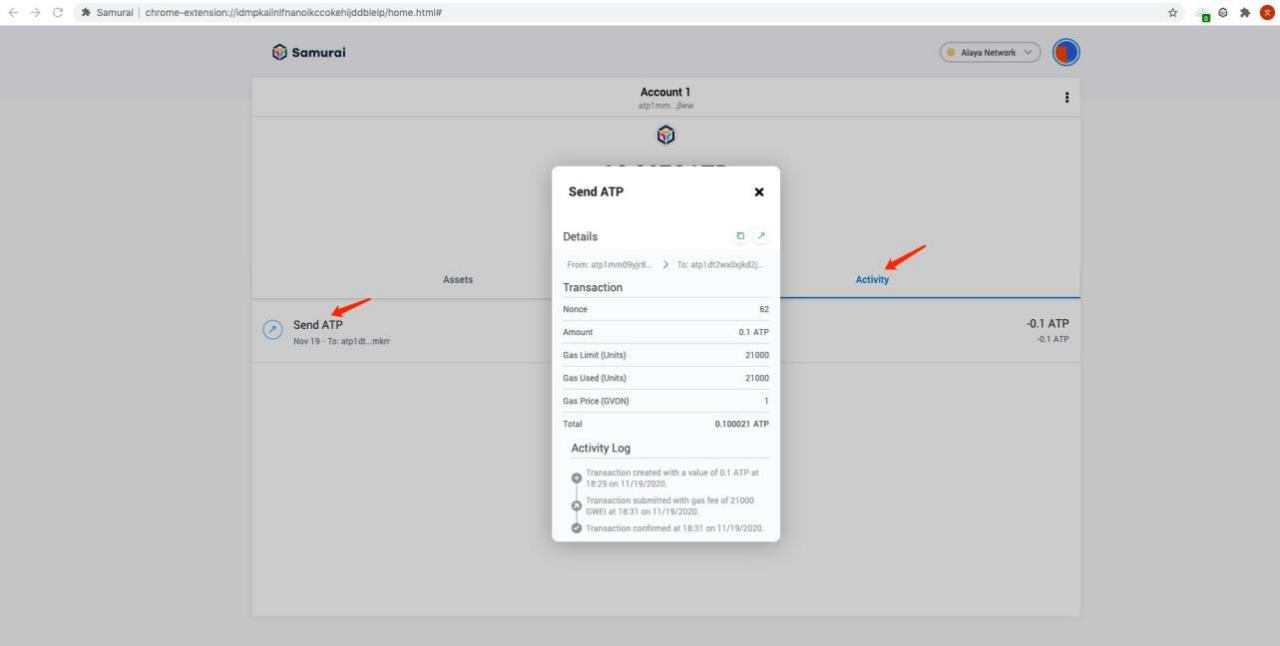Switch to the Activity tab

[x=872, y=280]
